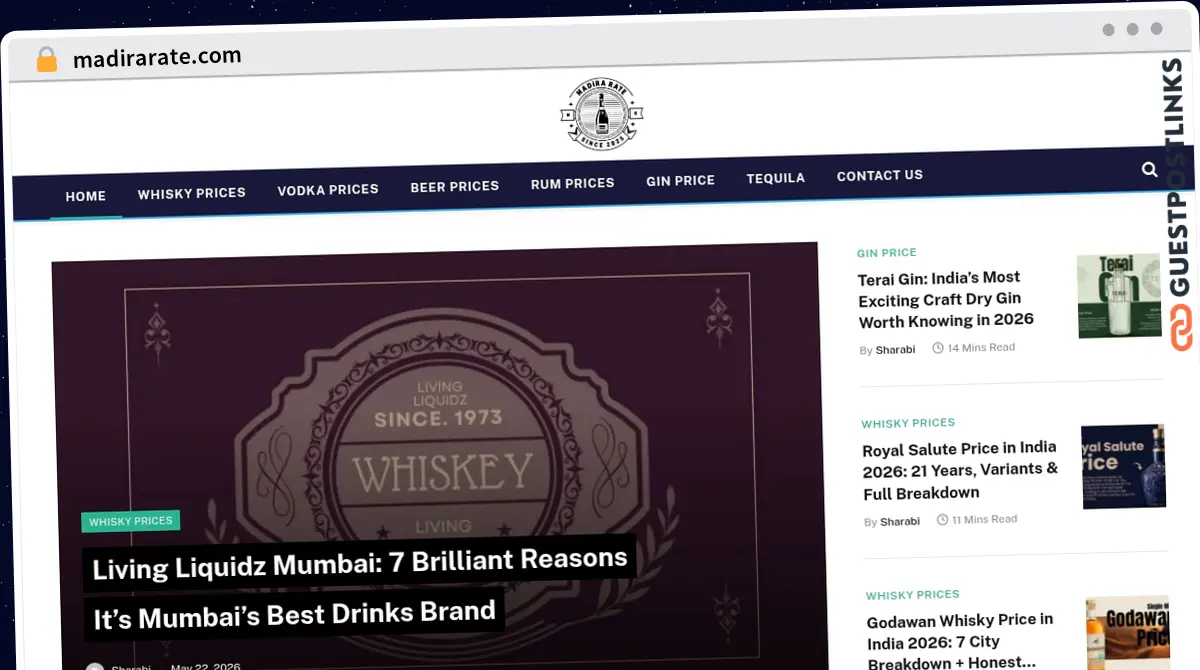Click Whisky Prices label above Godawan article

913,595
